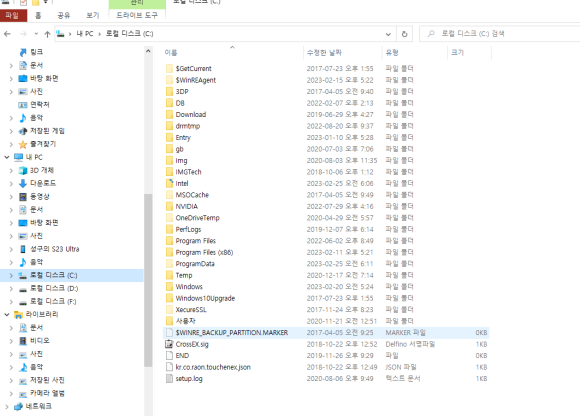Open 성구의 S23 Ultra phone icon
This screenshot has width=580, height=416.
click(x=23, y=249)
